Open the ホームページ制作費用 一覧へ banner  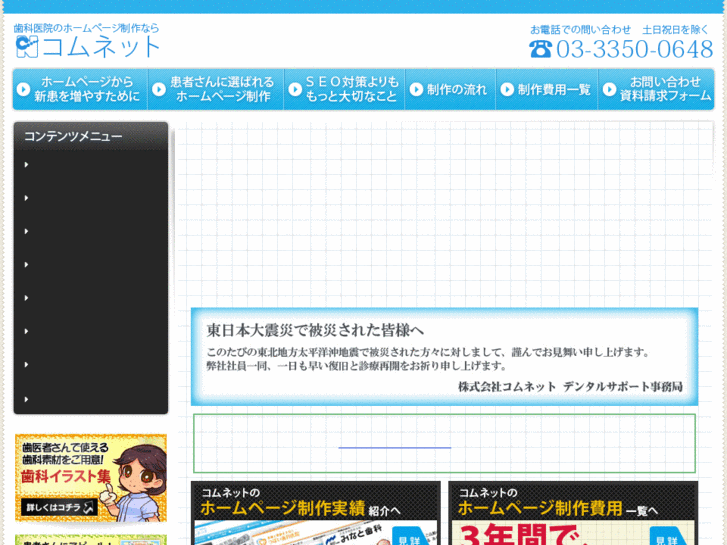pyautogui.click(x=572, y=512)
